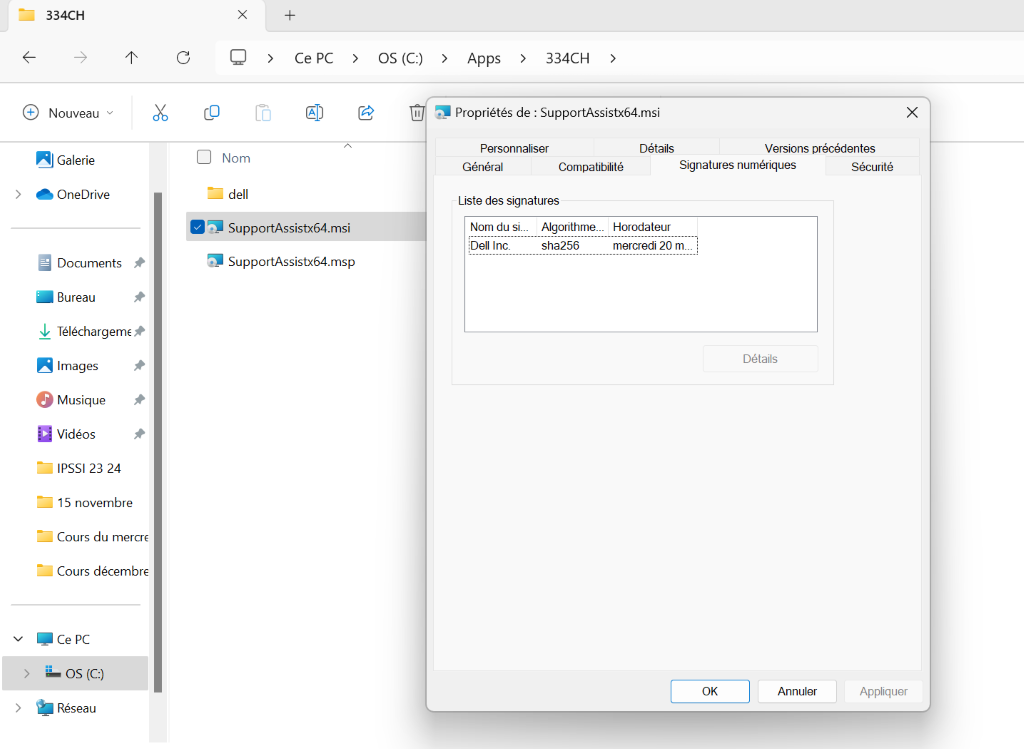Switch to the Détails tab
The image size is (1024, 749).
click(x=656, y=148)
